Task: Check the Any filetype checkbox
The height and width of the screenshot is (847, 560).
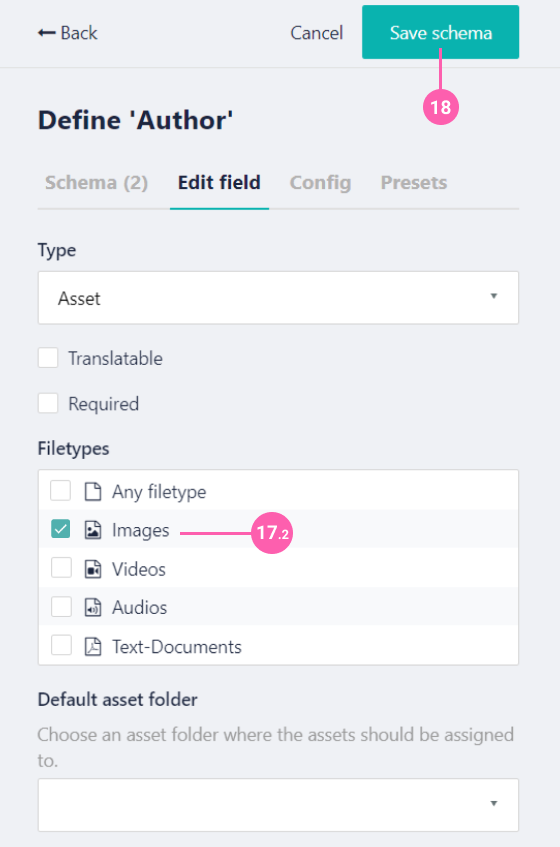Action: pos(60,491)
